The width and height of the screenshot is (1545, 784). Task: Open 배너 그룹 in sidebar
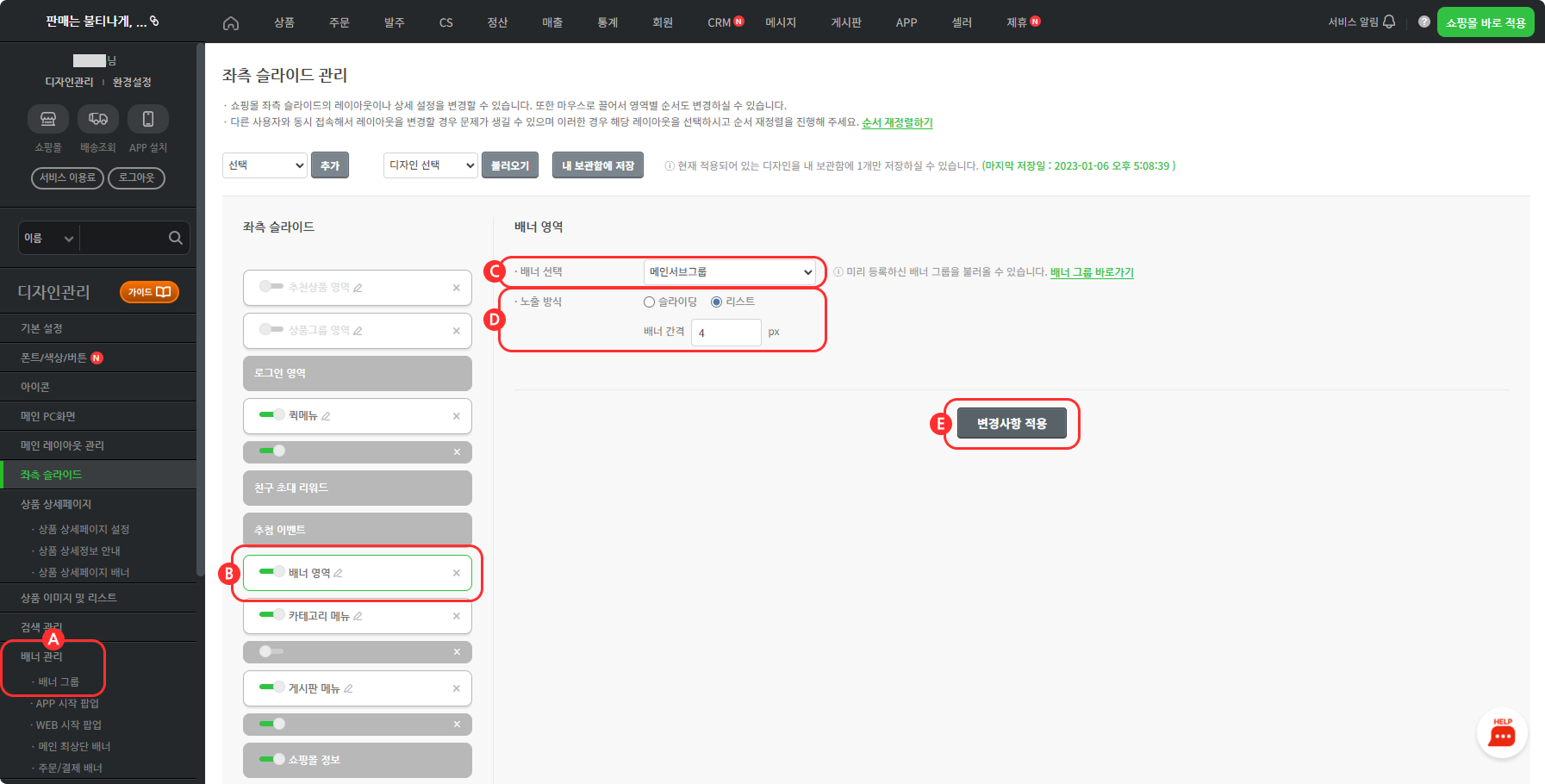58,681
